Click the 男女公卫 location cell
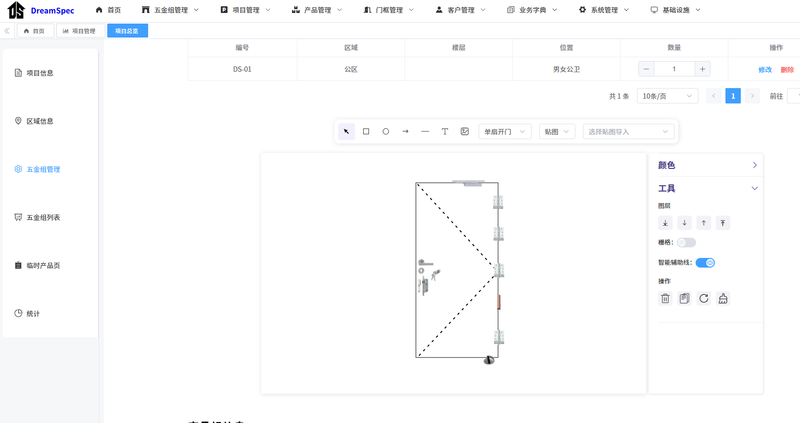The width and height of the screenshot is (800, 423). coord(566,69)
